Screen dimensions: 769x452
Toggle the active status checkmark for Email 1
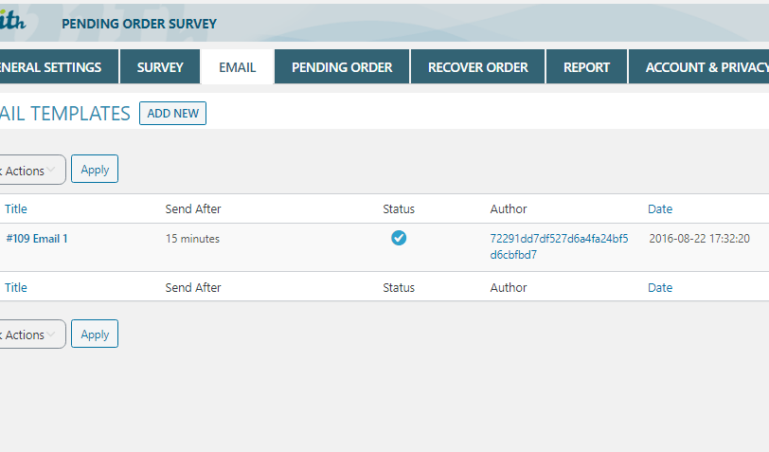coord(398,238)
